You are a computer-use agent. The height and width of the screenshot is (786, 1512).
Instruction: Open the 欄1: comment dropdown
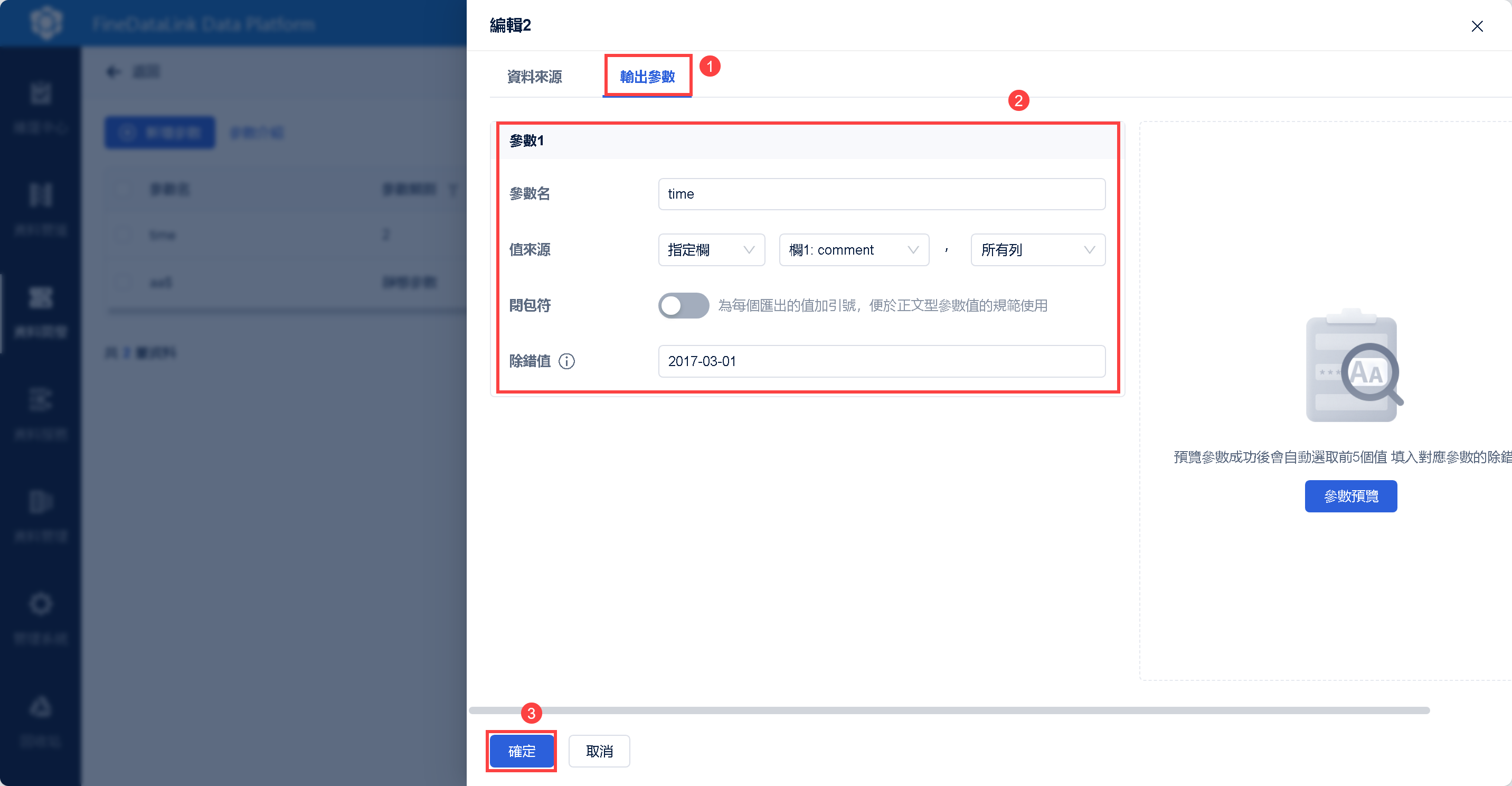point(854,250)
